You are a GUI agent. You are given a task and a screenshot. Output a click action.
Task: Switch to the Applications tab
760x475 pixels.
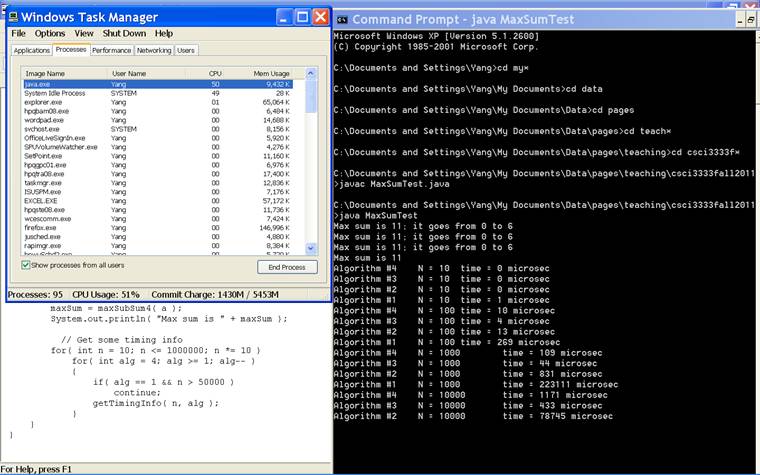31,50
